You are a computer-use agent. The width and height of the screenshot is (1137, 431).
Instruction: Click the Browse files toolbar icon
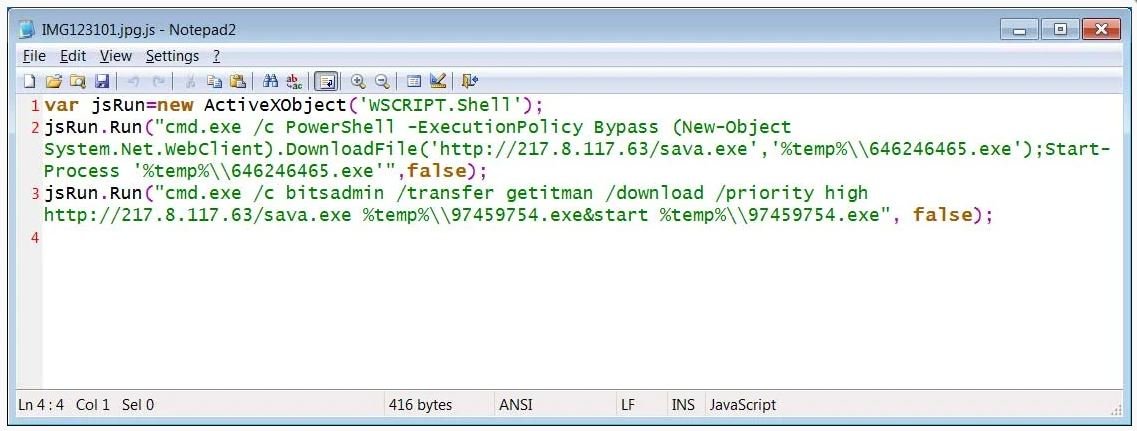(x=78, y=81)
